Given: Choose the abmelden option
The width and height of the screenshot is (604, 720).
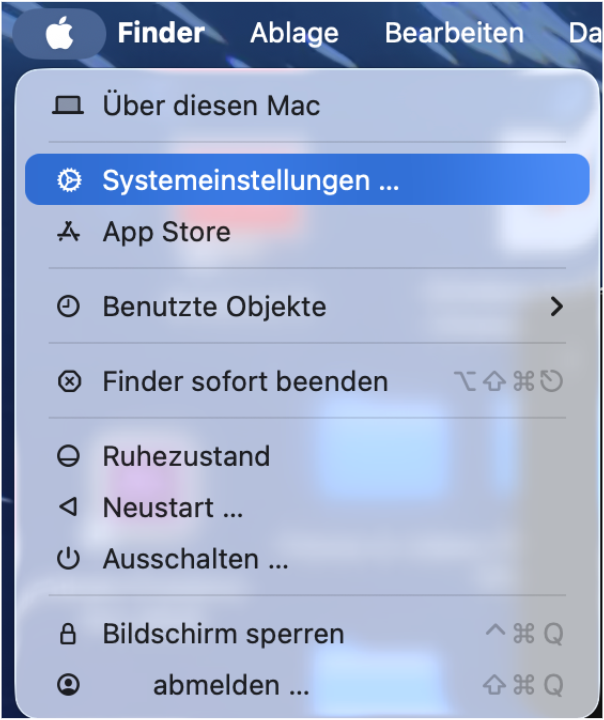Looking at the screenshot, I should (230, 686).
